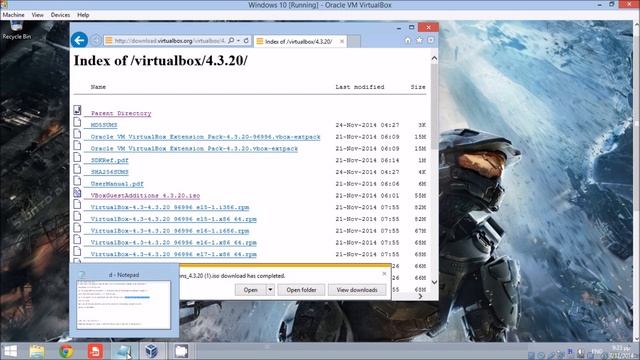
Task: Expand the Open button dropdown arrow
Action: pos(270,290)
